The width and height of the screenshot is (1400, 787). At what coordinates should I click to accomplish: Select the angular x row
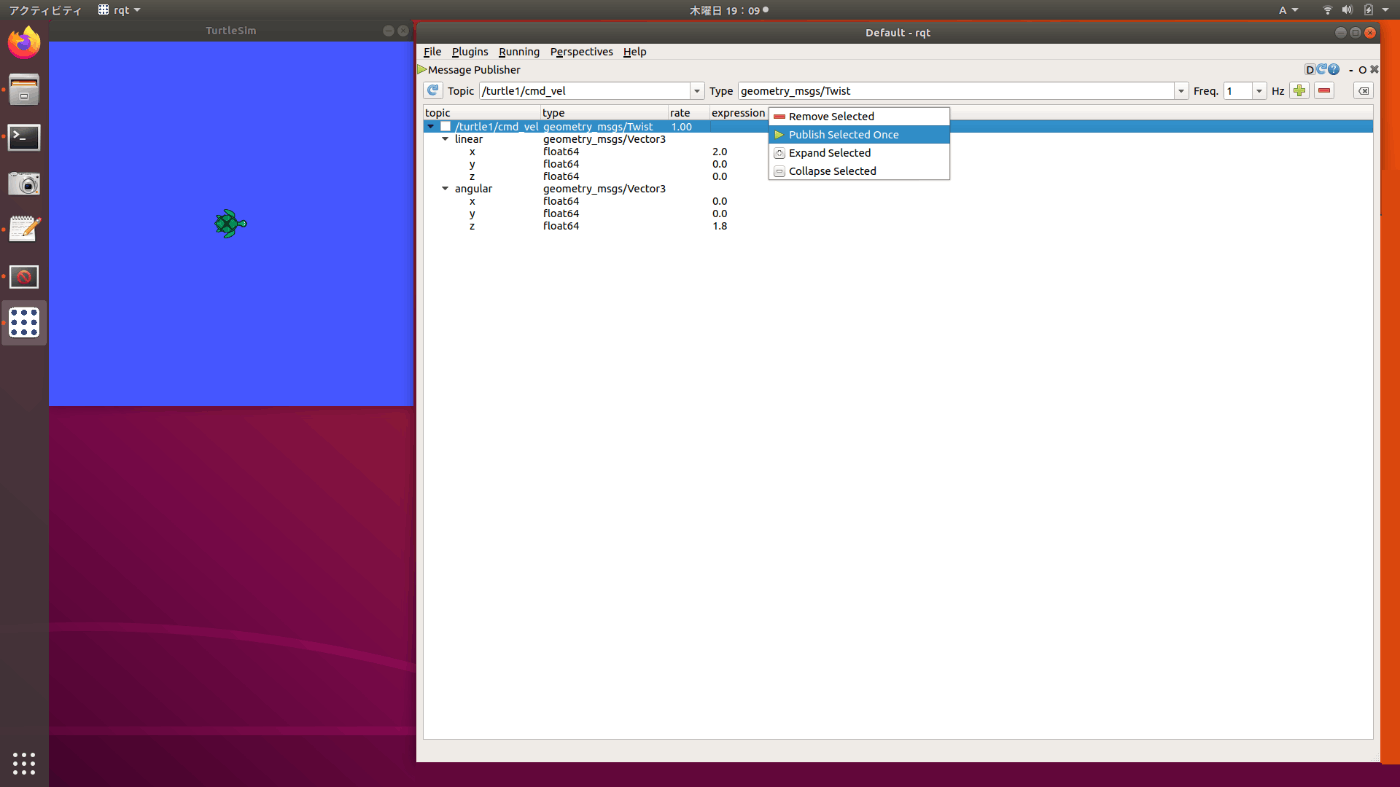(x=898, y=201)
